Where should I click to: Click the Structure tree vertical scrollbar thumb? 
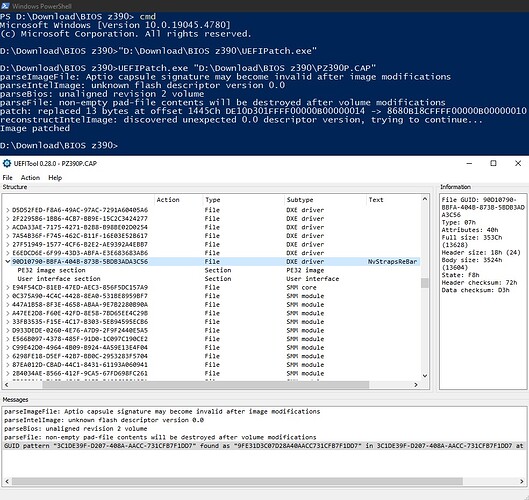[425, 283]
